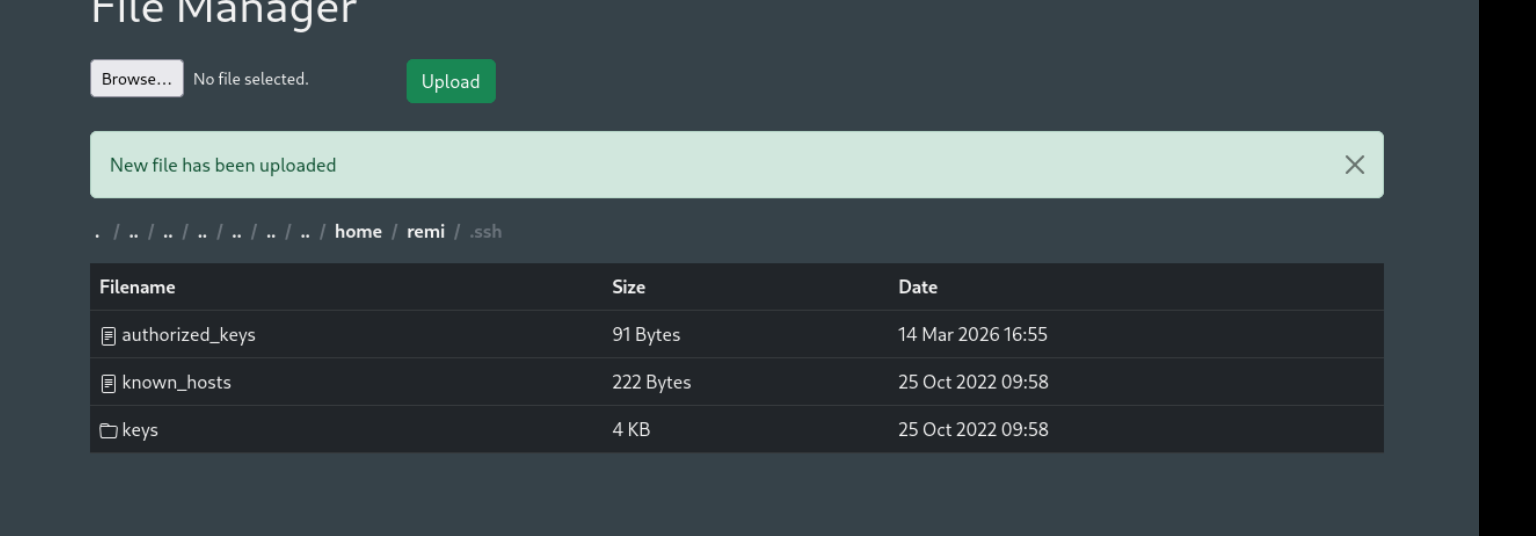This screenshot has height=536, width=1536.
Task: Click the authorized_keys file icon
Action: point(109,336)
